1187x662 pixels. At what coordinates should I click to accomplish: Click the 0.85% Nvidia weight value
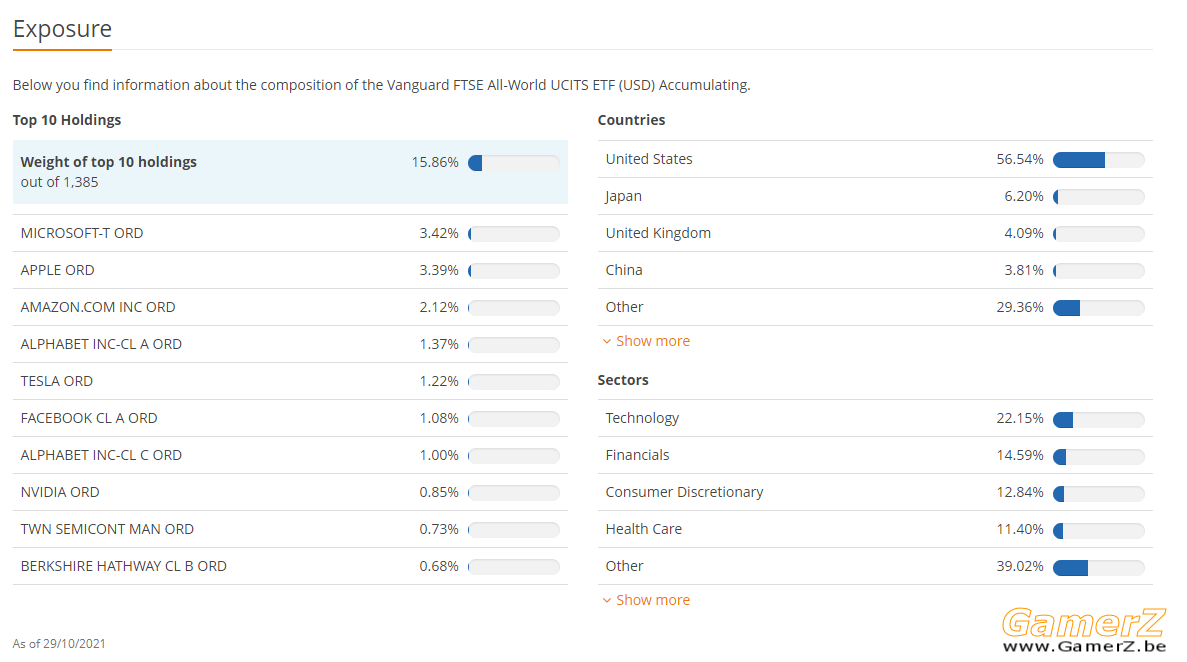pyautogui.click(x=439, y=492)
